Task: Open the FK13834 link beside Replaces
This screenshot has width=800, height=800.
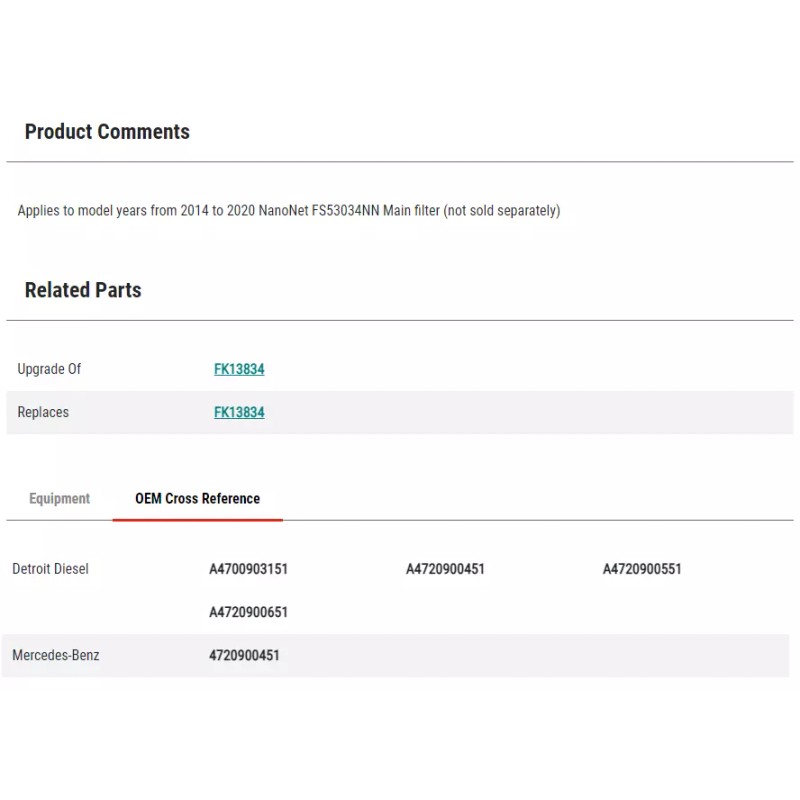Action: (x=239, y=412)
